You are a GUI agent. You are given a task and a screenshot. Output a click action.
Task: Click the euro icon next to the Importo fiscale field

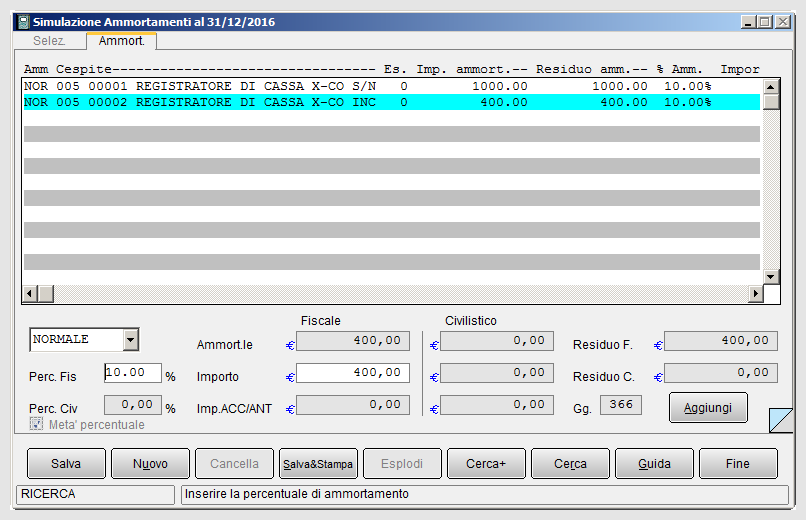pos(290,377)
